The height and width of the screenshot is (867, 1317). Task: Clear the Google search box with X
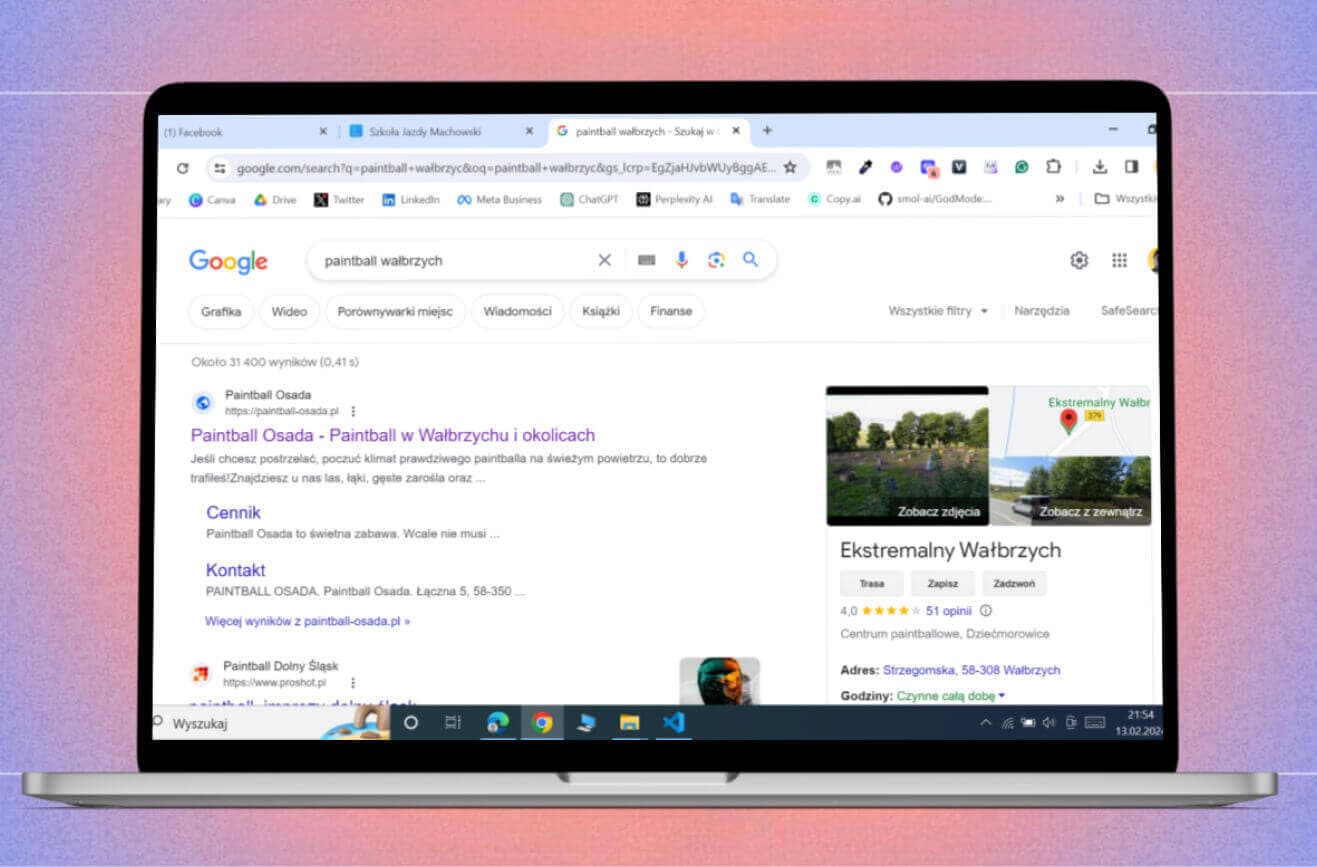[x=604, y=260]
